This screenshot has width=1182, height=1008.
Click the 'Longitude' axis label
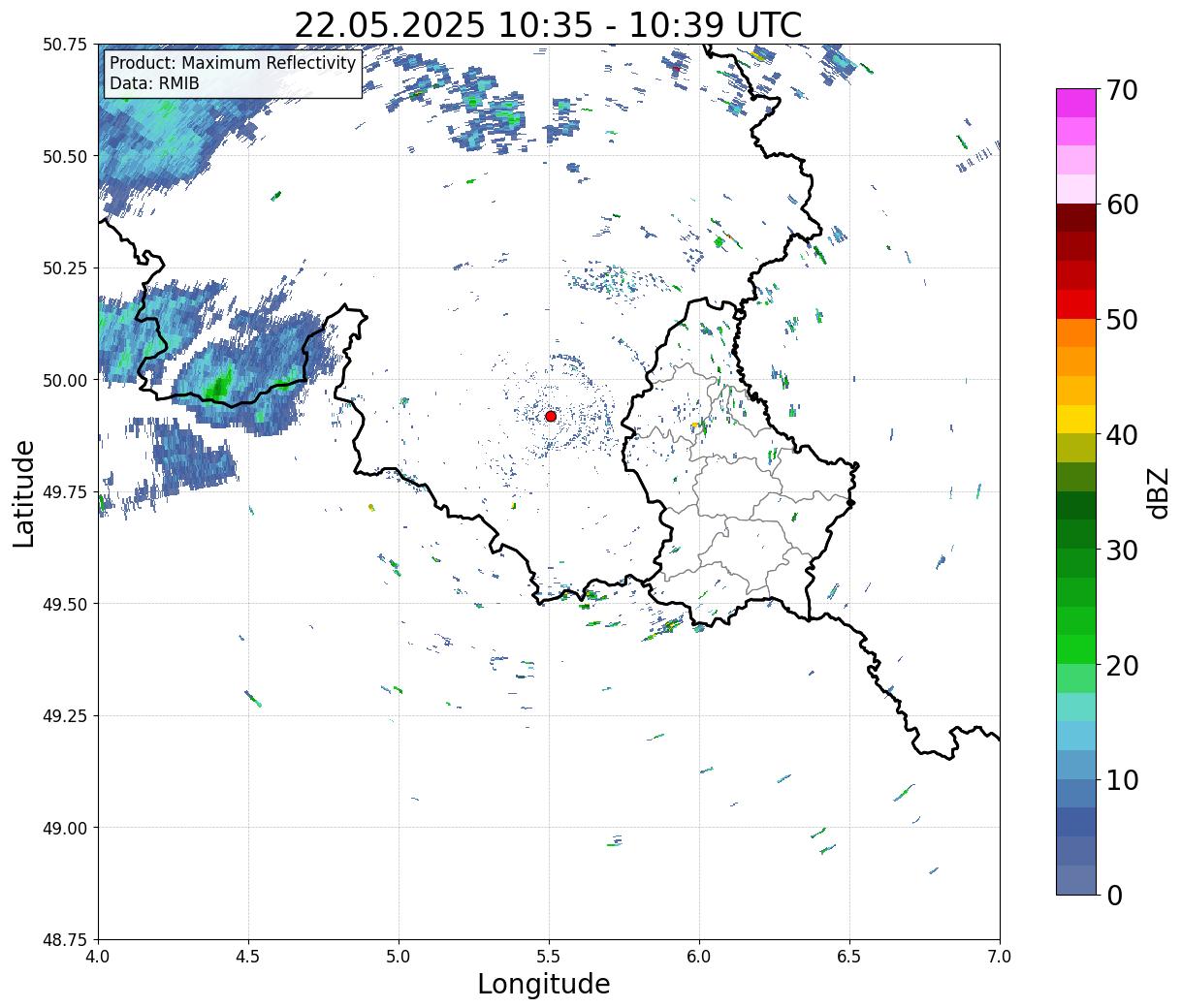544,984
